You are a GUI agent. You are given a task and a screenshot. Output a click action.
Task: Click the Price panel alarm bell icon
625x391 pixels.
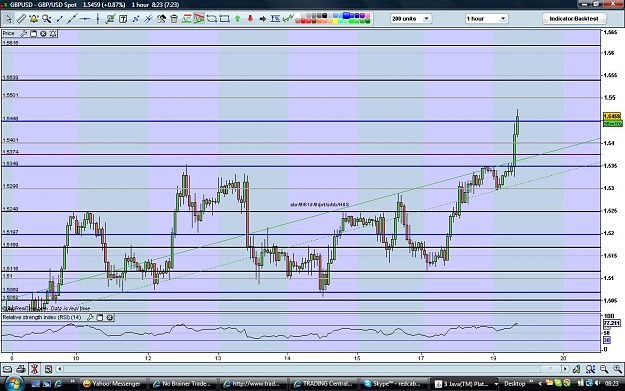(53, 33)
